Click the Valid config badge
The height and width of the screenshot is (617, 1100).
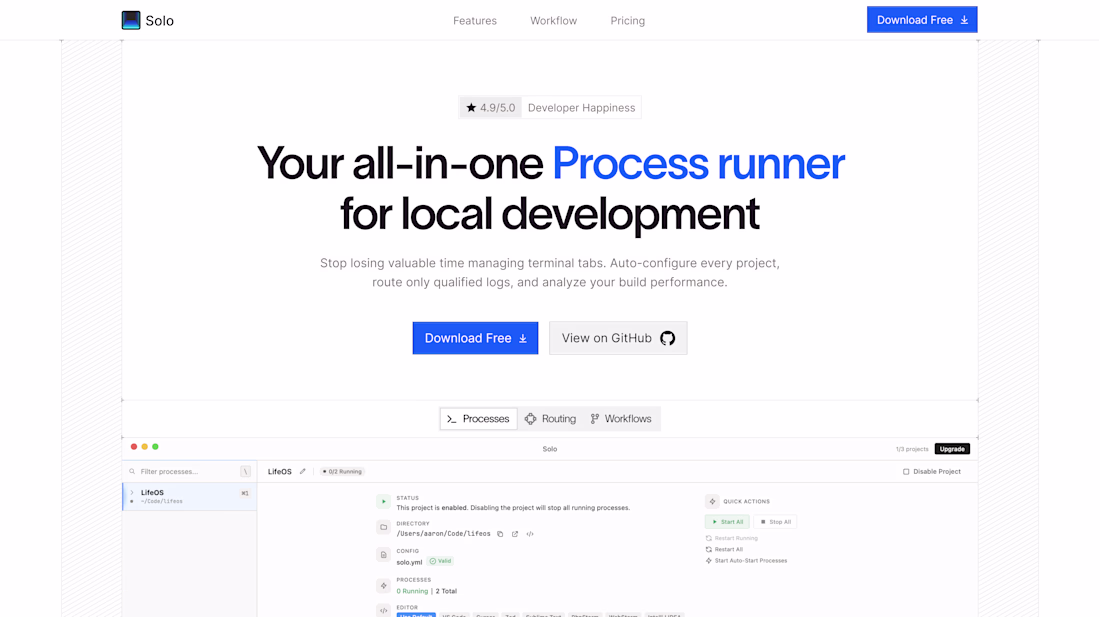pyautogui.click(x=441, y=561)
